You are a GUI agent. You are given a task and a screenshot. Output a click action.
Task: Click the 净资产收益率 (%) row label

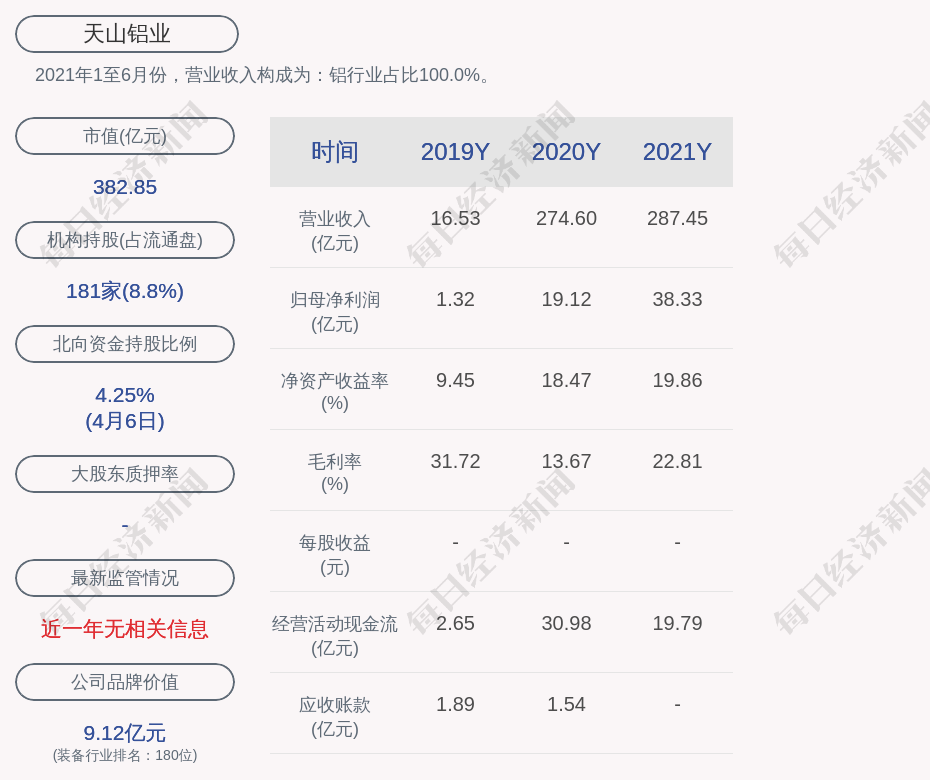[335, 391]
